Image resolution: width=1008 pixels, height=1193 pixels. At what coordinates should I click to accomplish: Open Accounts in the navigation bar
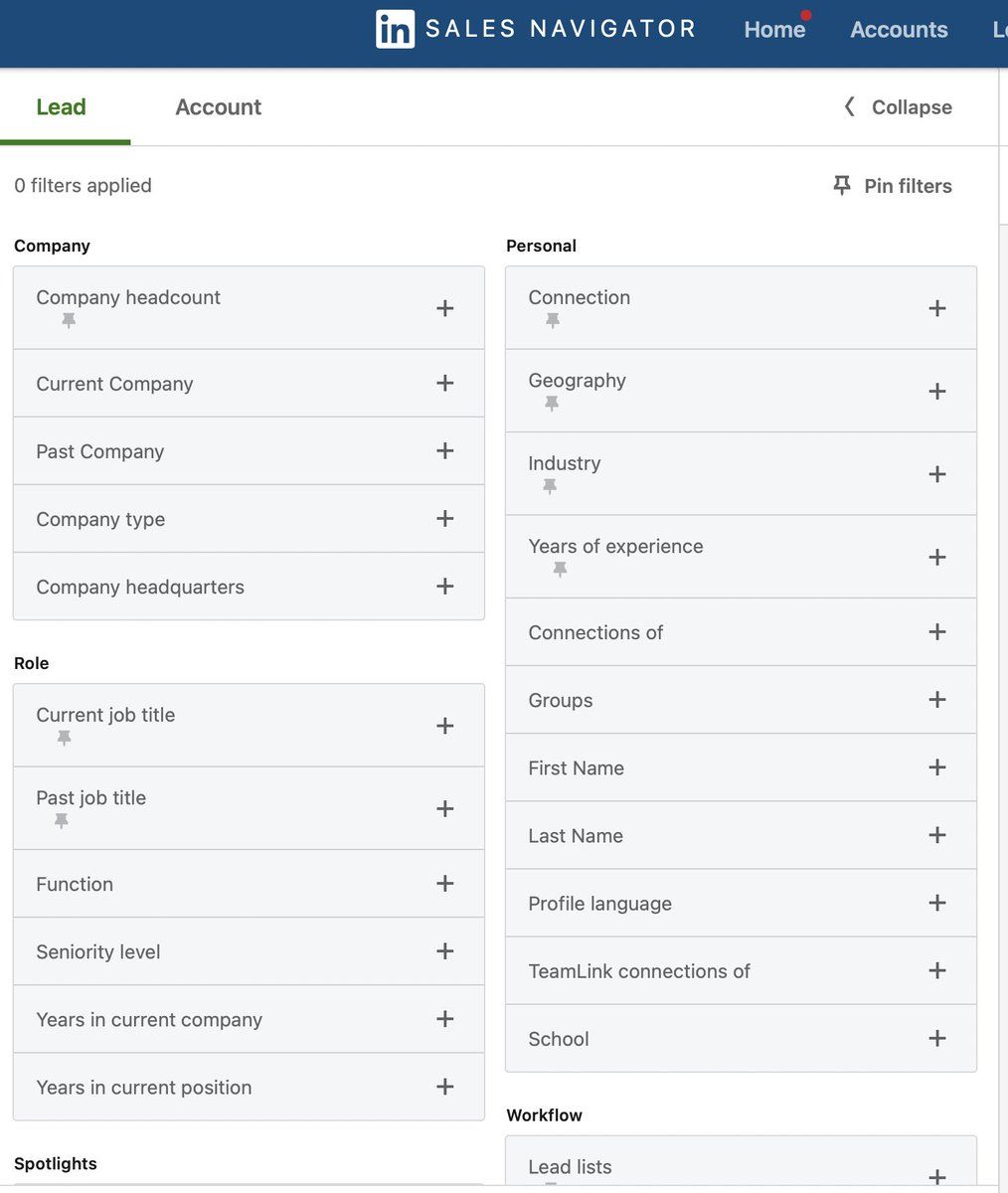(899, 30)
